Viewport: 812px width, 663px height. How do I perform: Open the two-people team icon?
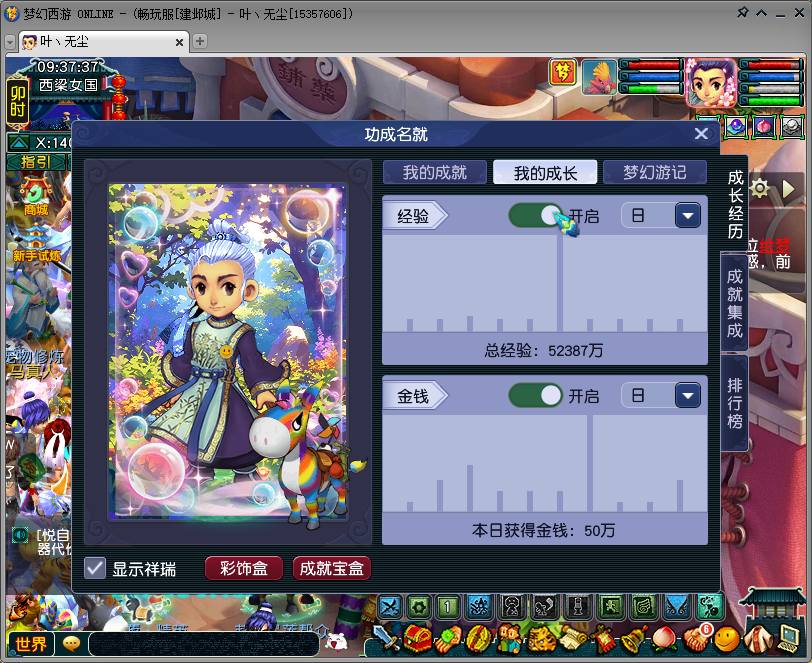click(x=511, y=639)
